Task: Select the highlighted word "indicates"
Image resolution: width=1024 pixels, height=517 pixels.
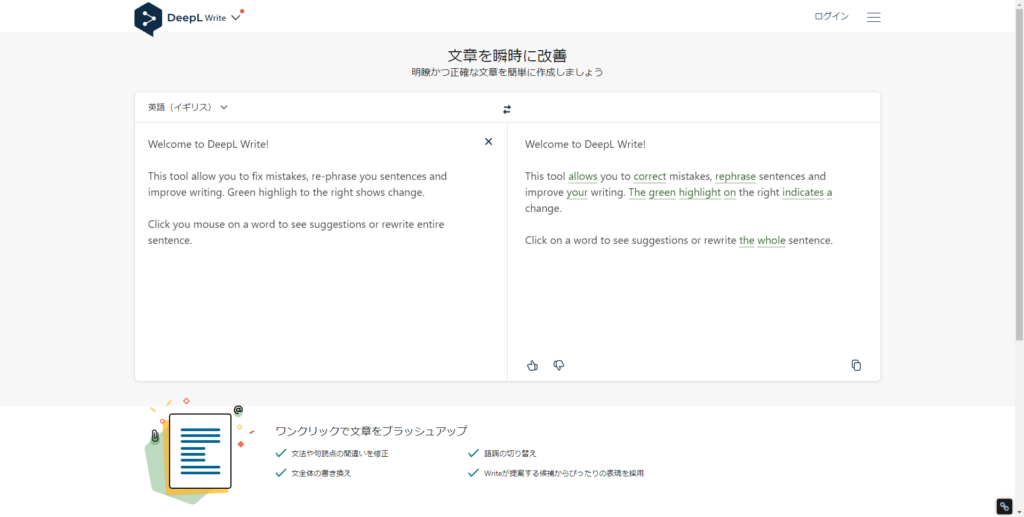Action: [803, 193]
